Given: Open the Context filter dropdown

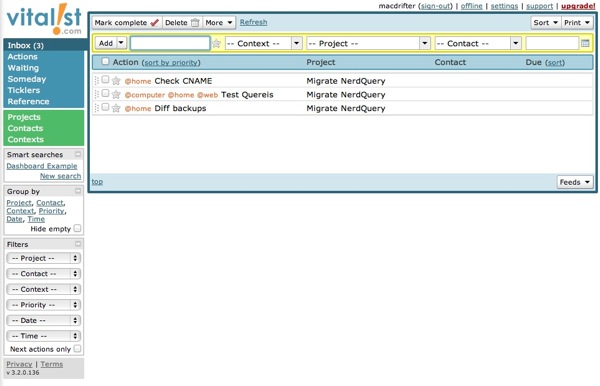Looking at the screenshot, I should (44, 289).
